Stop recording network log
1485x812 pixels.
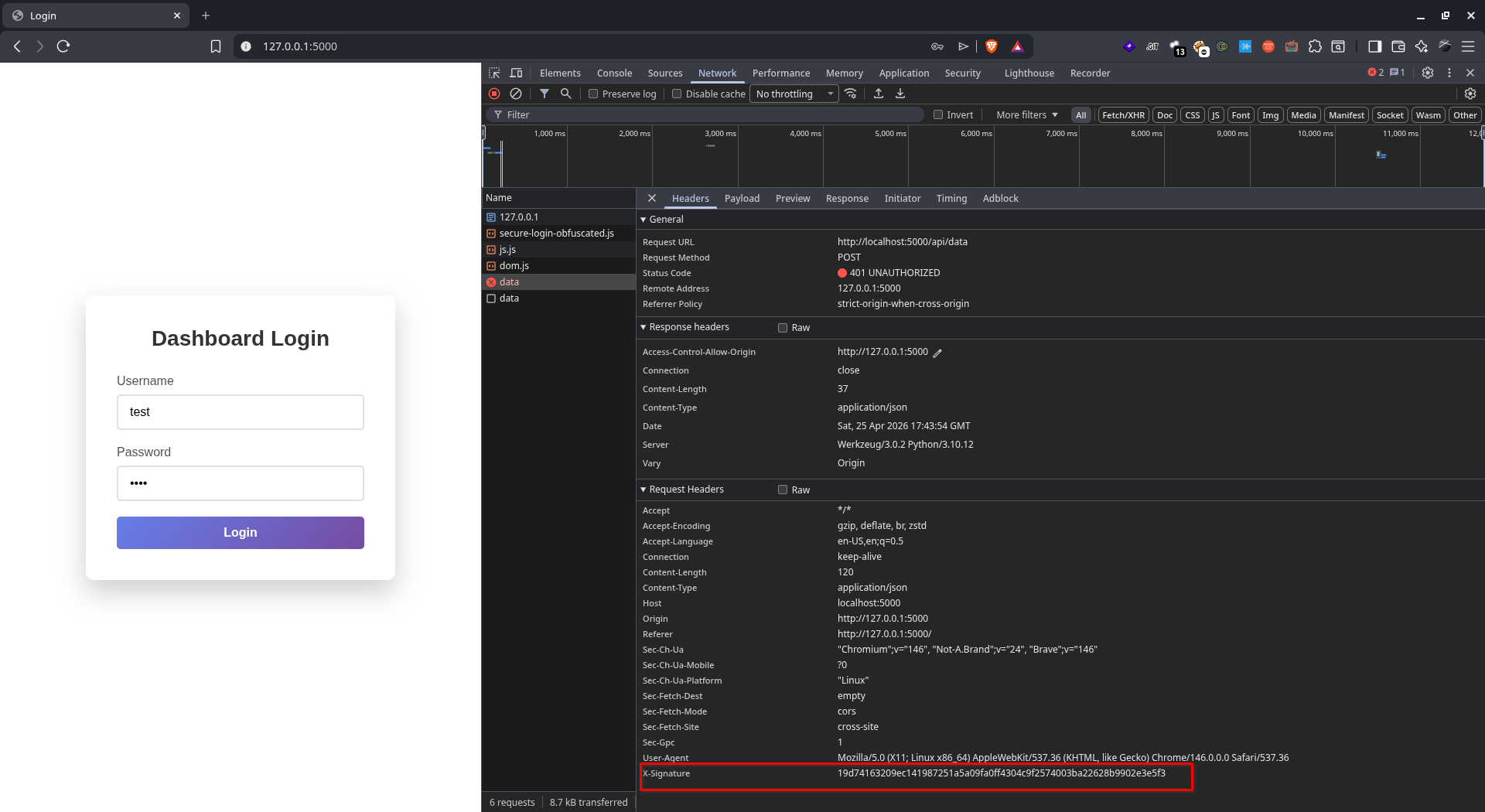tap(494, 94)
